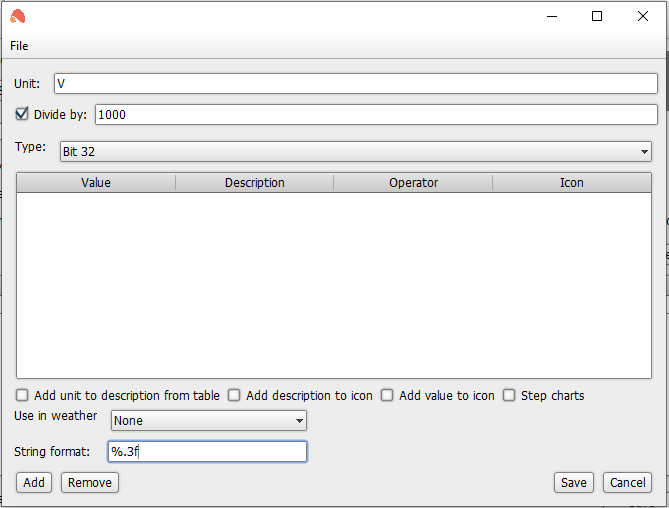Enable the Step charts checkbox
Image resolution: width=669 pixels, height=508 pixels.
pyautogui.click(x=509, y=395)
